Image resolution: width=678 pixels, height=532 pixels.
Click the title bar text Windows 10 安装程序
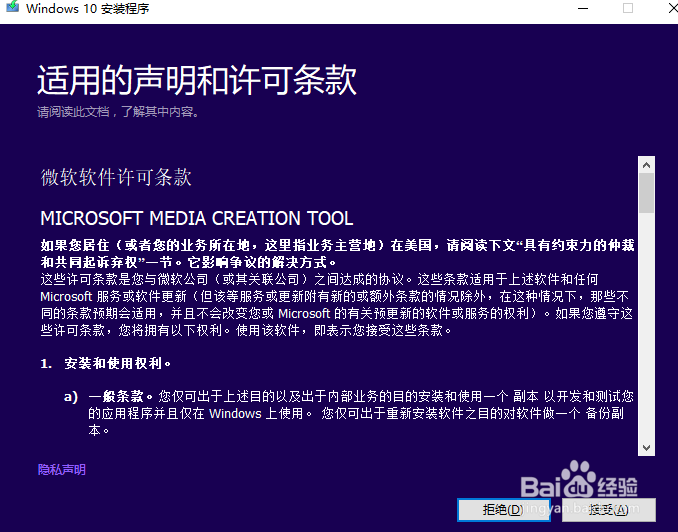[88, 8]
